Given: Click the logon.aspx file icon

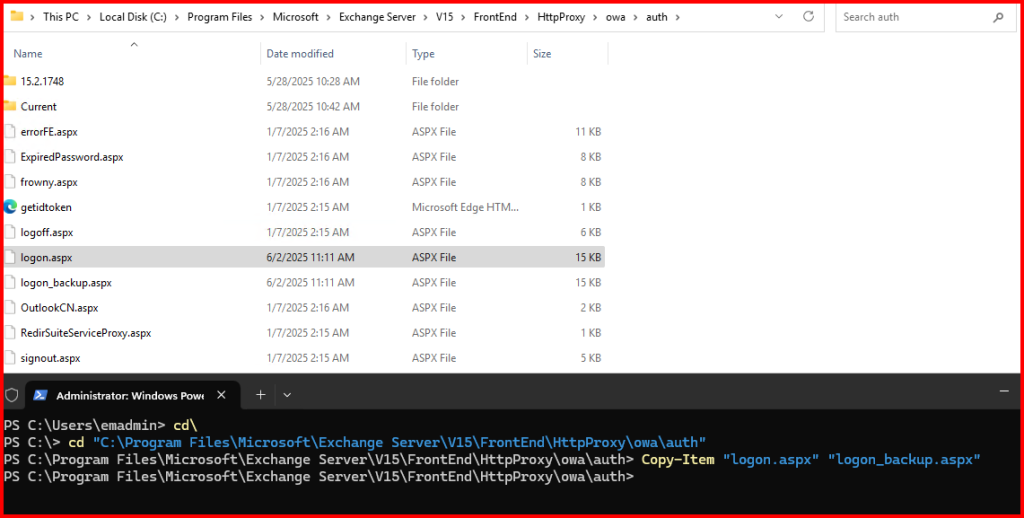Looking at the screenshot, I should click(11, 257).
